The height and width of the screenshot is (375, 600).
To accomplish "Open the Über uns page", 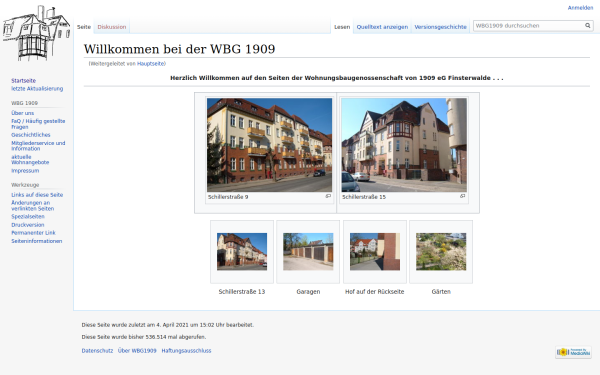I will pos(23,113).
